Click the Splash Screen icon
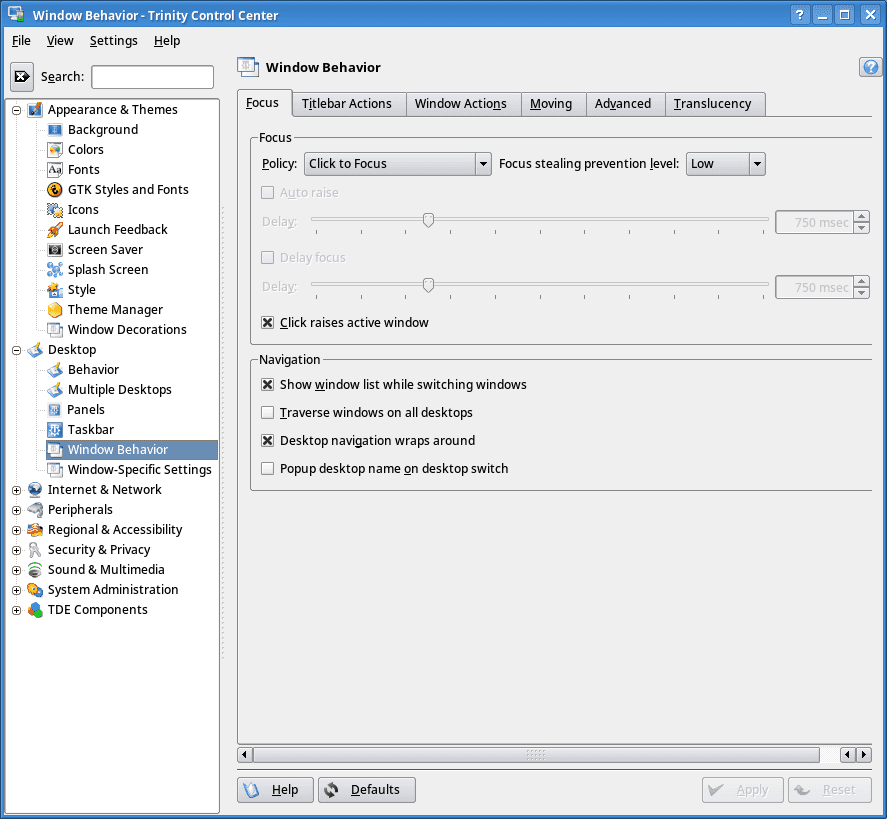Viewport: 887px width, 819px height. click(55, 270)
